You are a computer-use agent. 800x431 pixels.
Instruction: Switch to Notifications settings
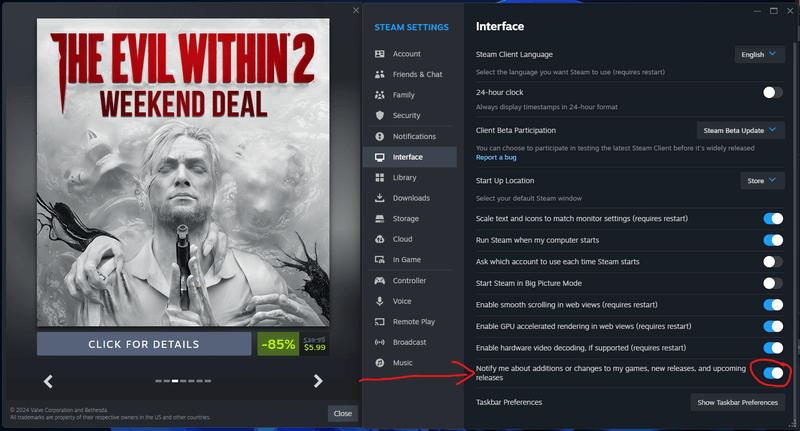pos(410,136)
